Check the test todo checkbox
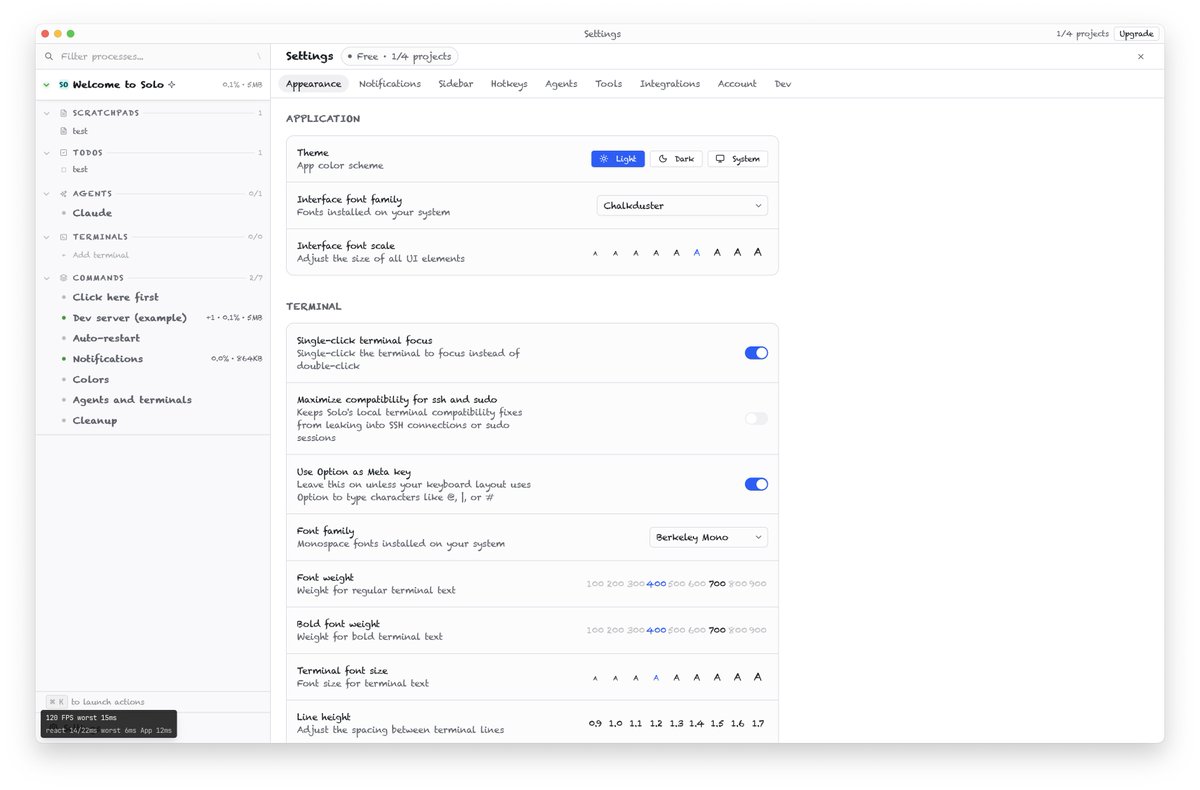Viewport: 1200px width, 790px height. point(64,169)
